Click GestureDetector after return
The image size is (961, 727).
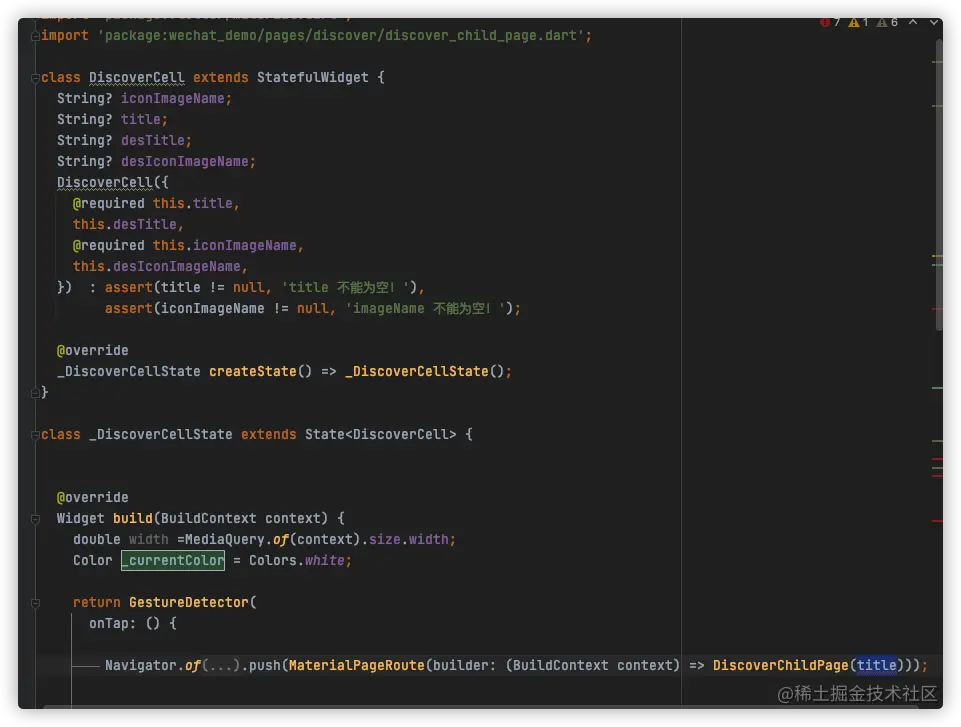click(x=189, y=603)
